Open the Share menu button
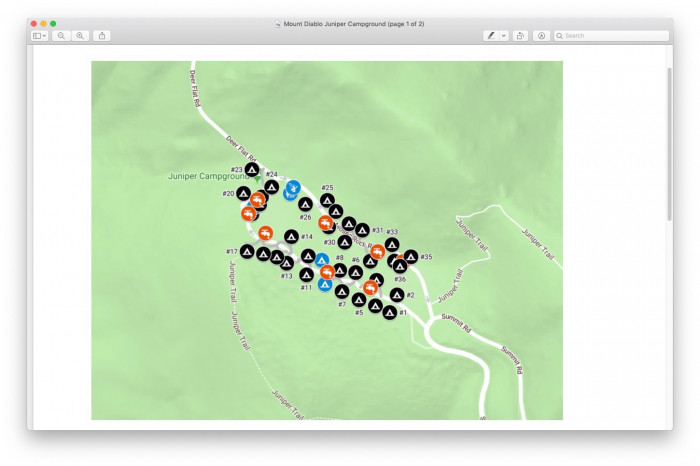The width and height of the screenshot is (700, 466). 102,35
